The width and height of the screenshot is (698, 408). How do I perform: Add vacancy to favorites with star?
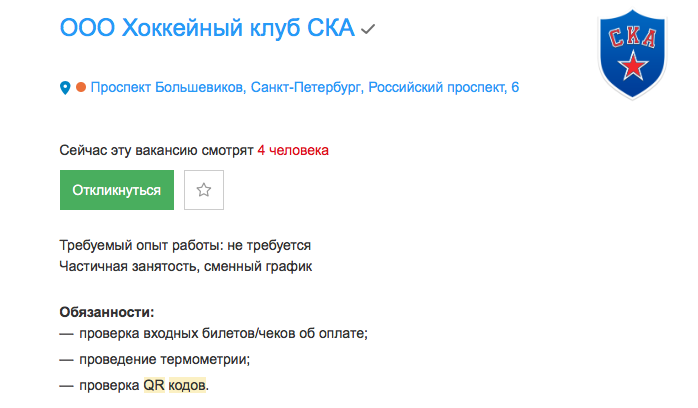coord(204,190)
